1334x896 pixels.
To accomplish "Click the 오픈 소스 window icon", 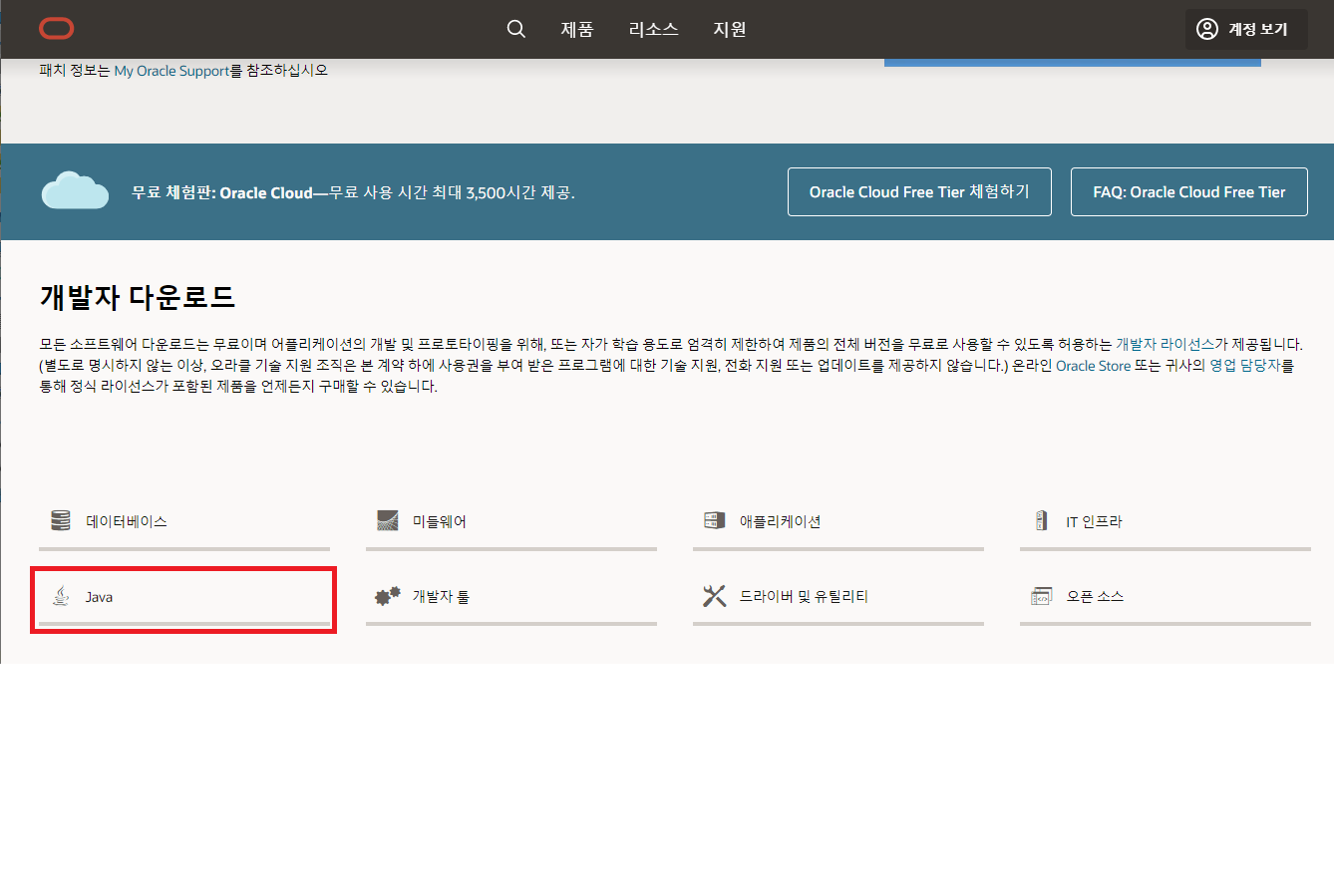I will (1042, 596).
